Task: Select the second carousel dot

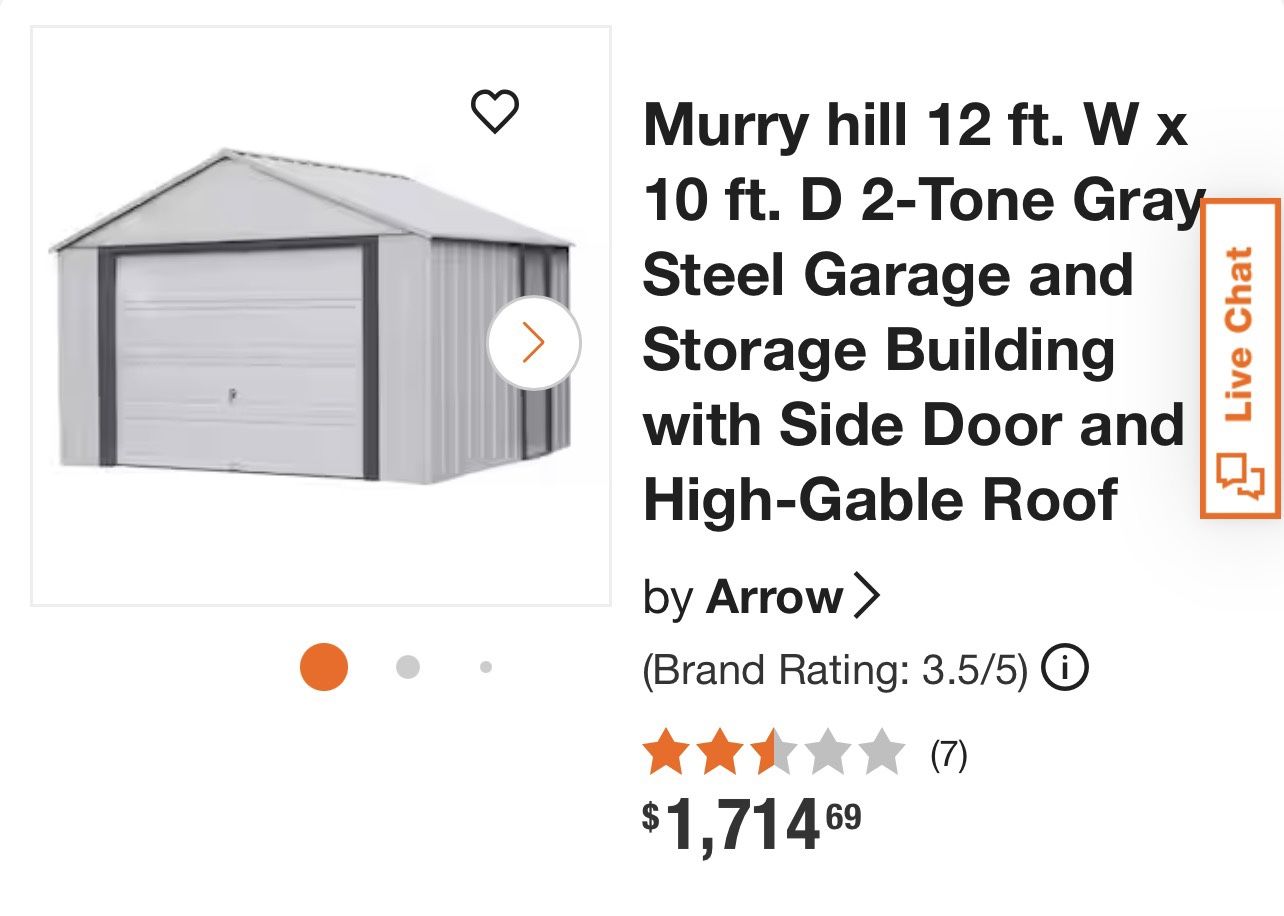Action: (x=407, y=667)
